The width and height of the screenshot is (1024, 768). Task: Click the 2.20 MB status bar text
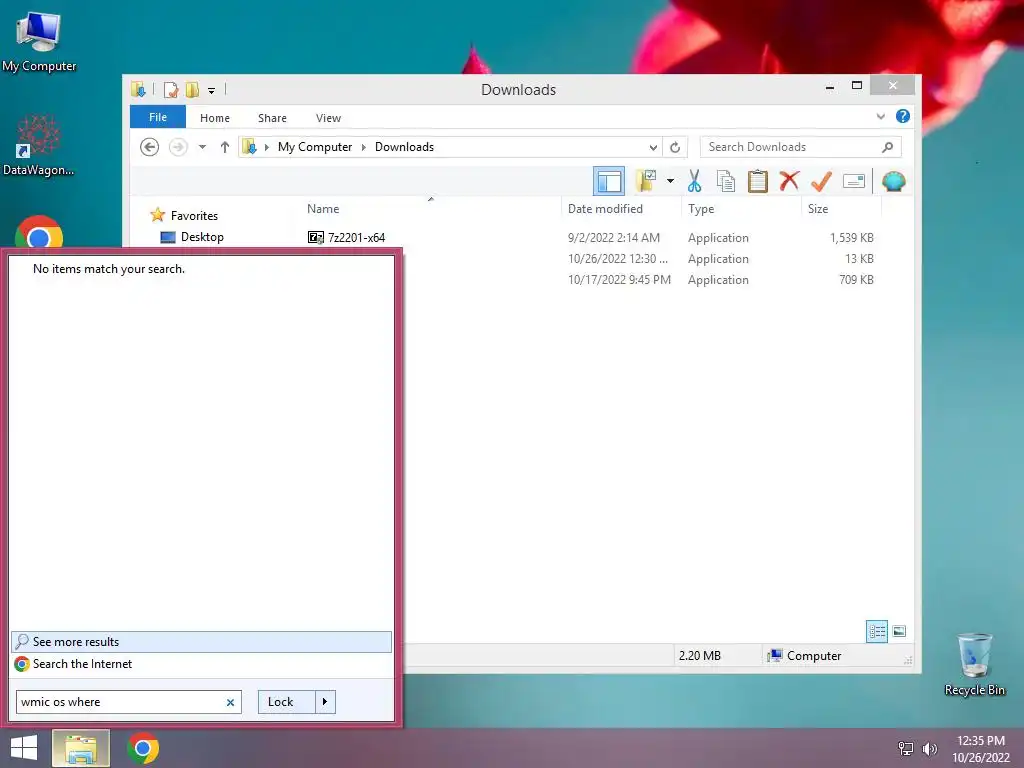point(699,656)
